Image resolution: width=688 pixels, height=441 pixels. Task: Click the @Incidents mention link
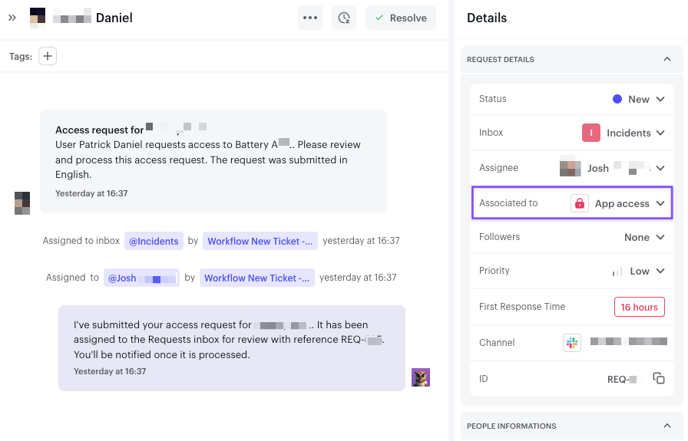pos(154,241)
